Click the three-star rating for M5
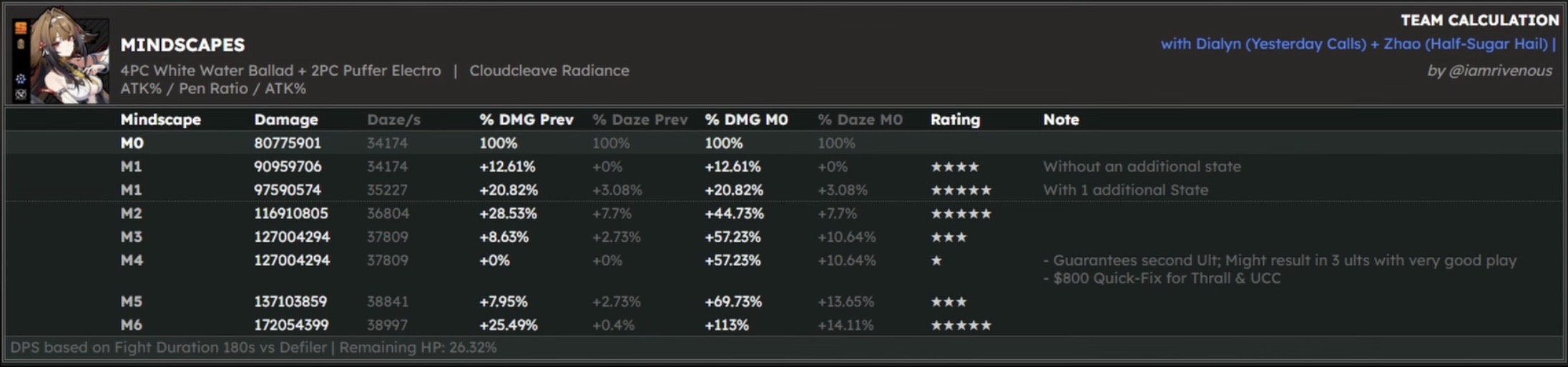Image resolution: width=1568 pixels, height=367 pixels. click(x=949, y=302)
